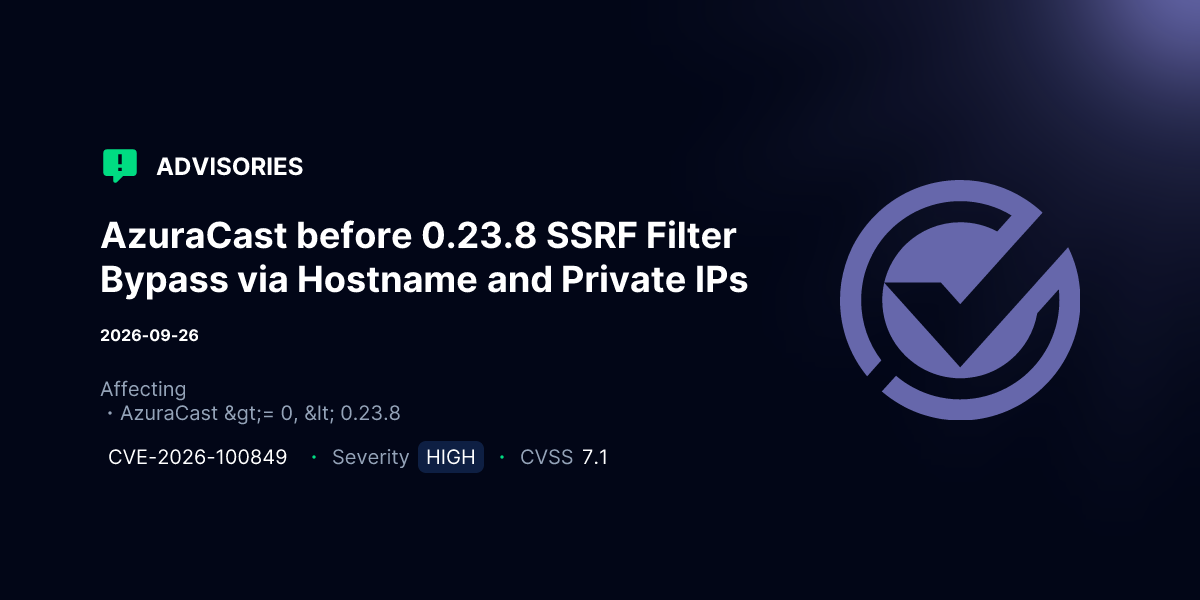Click the 7.1 score value
This screenshot has width=1200, height=600.
click(x=595, y=457)
